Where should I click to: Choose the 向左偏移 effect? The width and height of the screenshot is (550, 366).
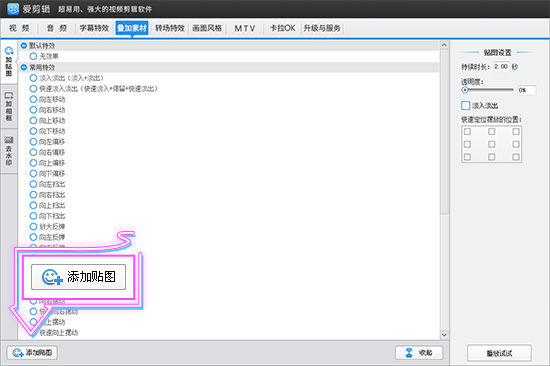click(33, 141)
